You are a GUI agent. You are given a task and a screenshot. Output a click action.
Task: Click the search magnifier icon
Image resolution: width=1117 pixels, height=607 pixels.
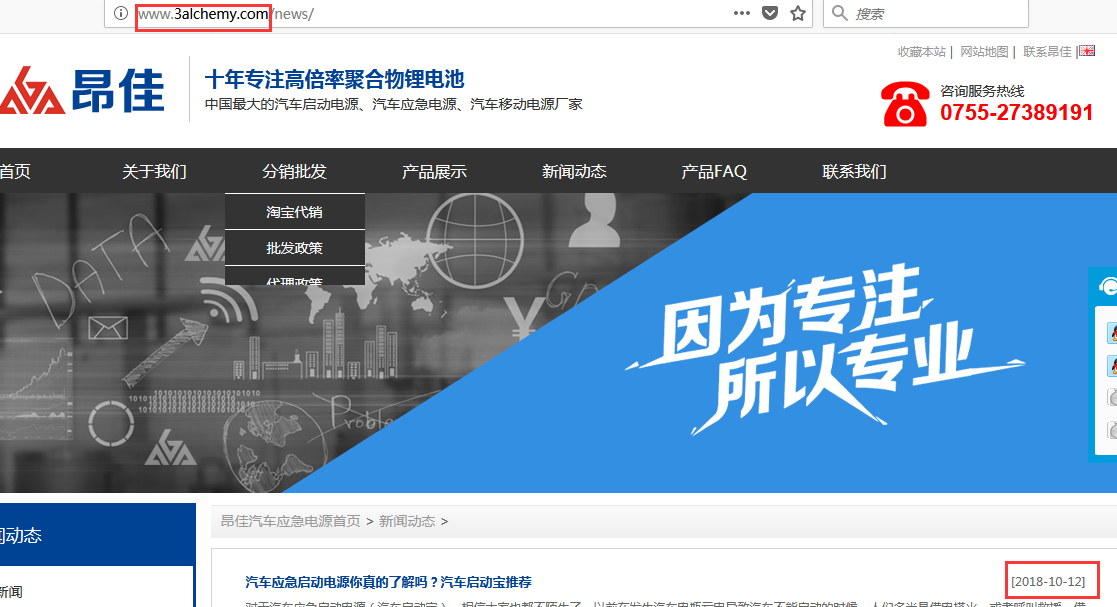click(x=839, y=14)
